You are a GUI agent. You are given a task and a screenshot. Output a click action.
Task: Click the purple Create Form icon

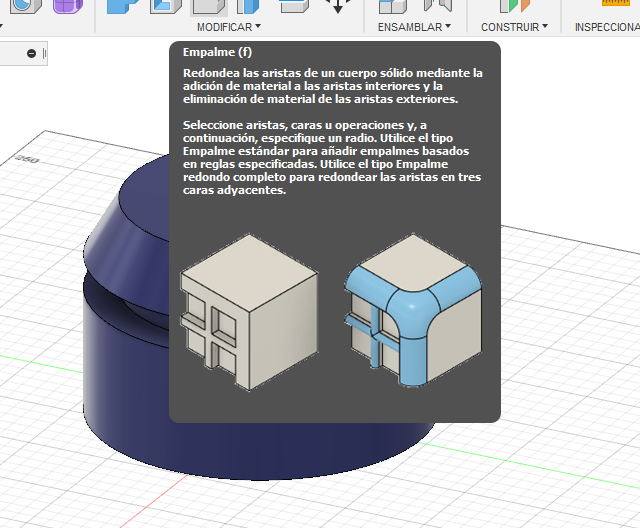(x=68, y=6)
